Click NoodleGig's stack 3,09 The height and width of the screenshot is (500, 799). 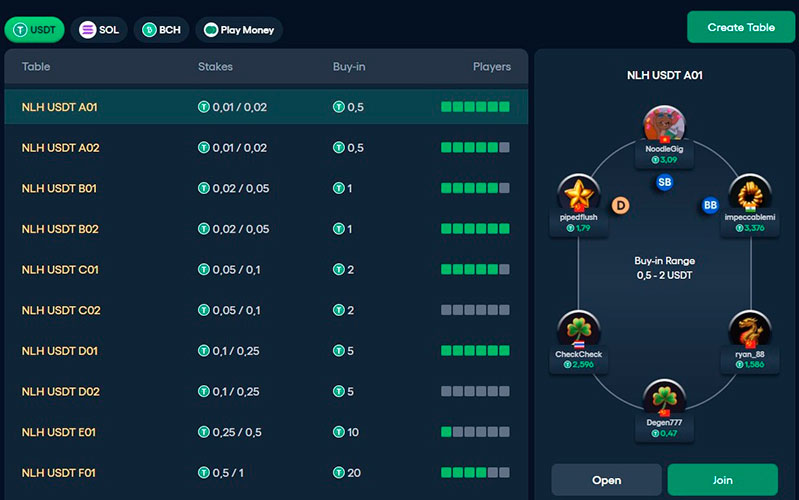click(664, 160)
